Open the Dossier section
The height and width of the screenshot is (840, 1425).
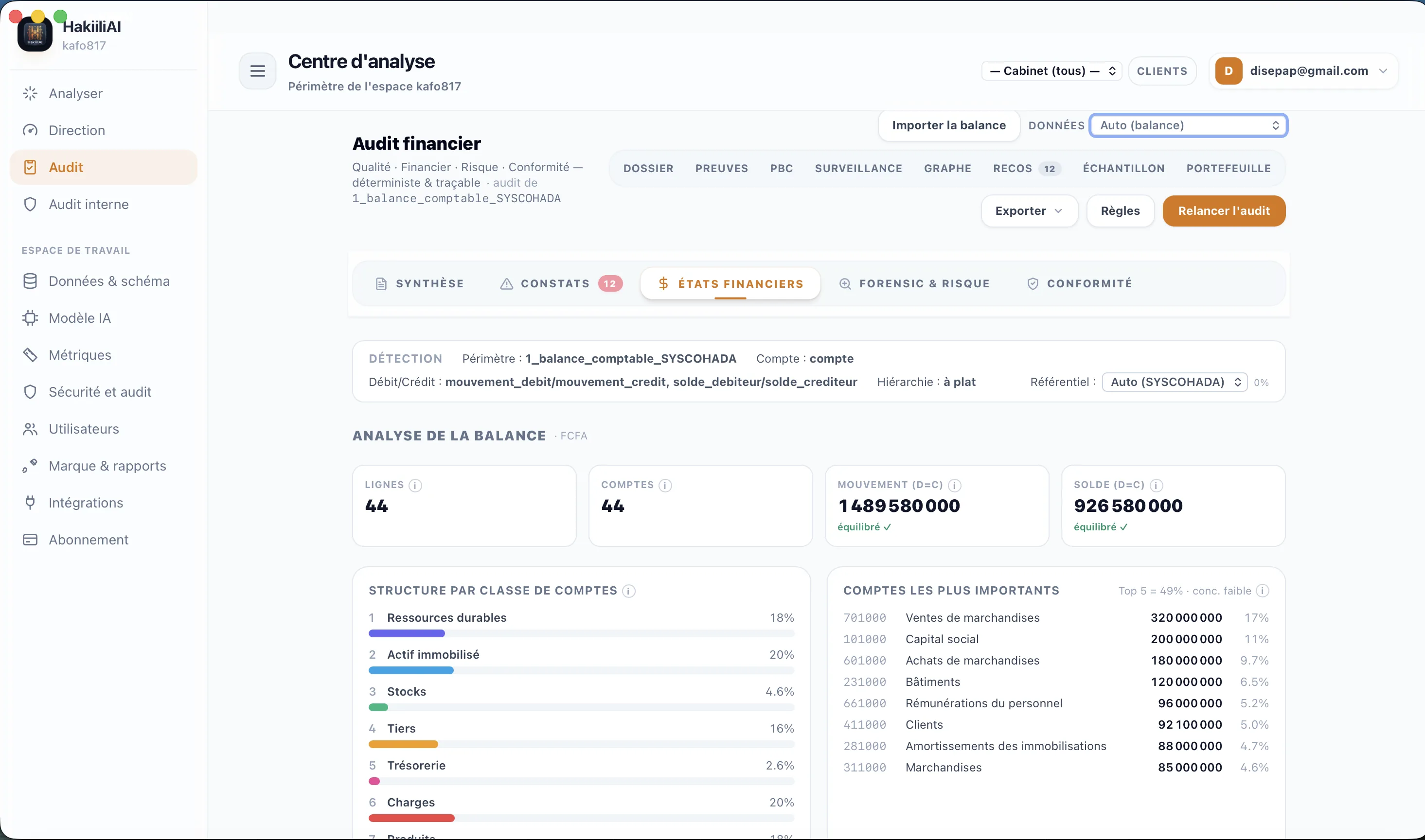[648, 168]
